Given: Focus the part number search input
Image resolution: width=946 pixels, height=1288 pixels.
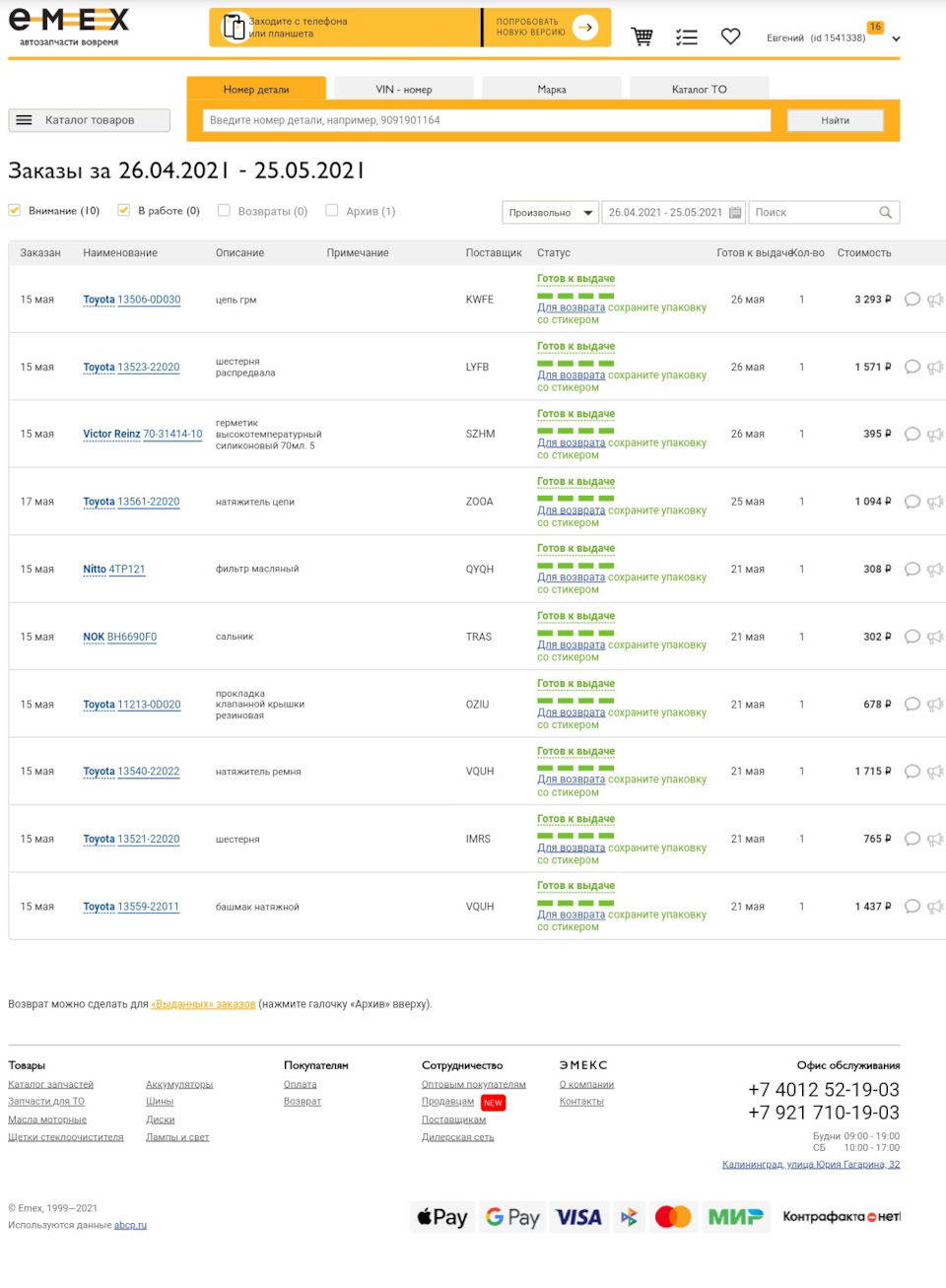Looking at the screenshot, I should tap(487, 120).
